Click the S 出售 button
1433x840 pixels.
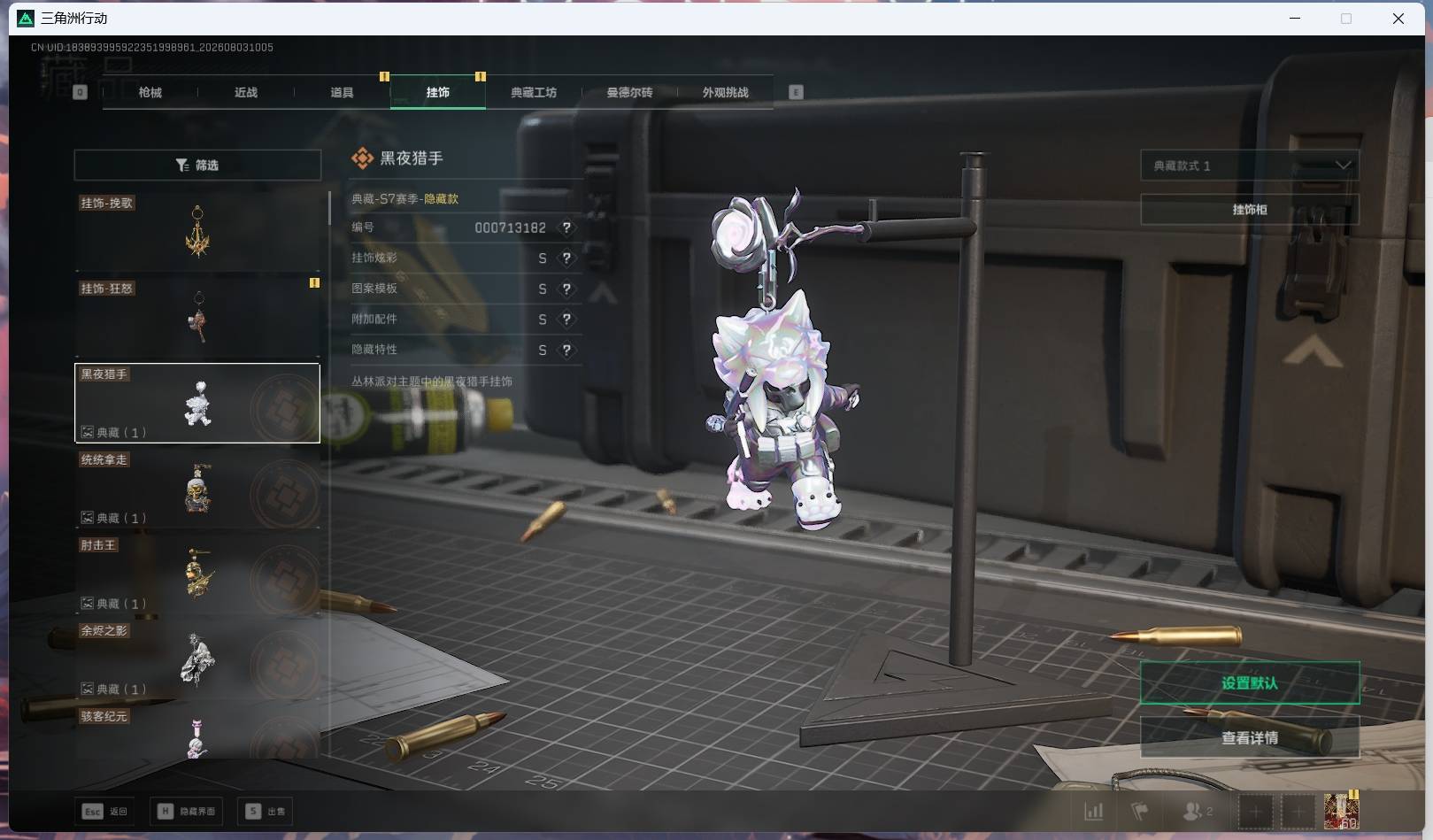click(x=266, y=811)
